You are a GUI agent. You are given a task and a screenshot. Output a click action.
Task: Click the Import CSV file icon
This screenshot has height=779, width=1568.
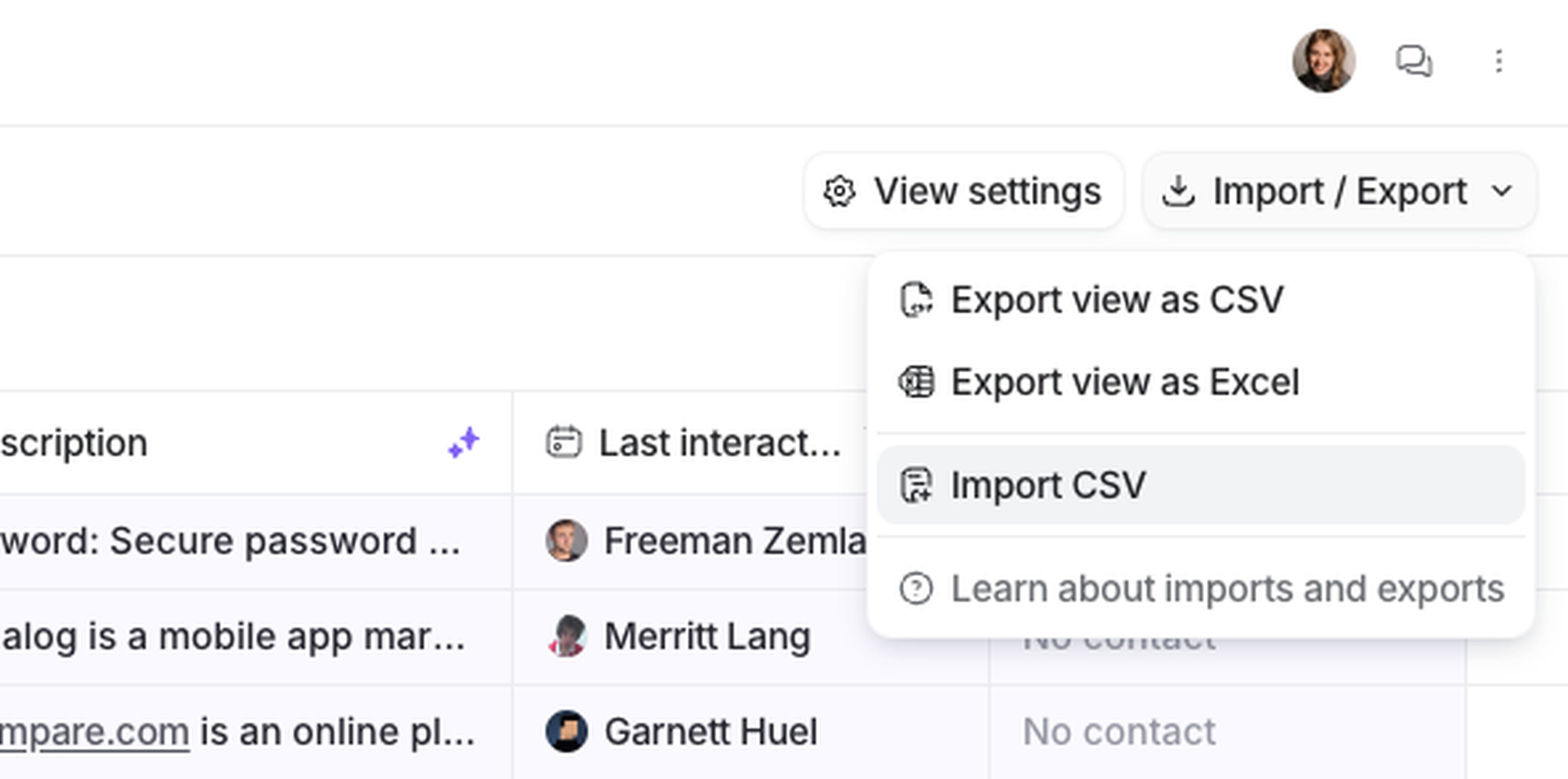coord(916,485)
